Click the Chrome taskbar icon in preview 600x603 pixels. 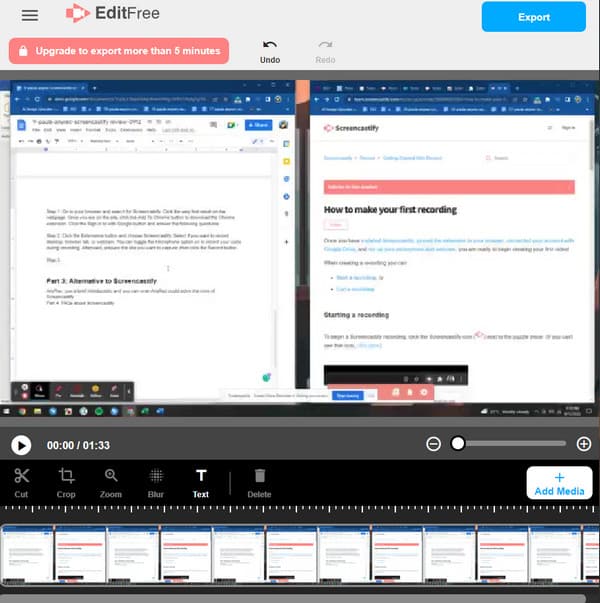pyautogui.click(x=22, y=411)
